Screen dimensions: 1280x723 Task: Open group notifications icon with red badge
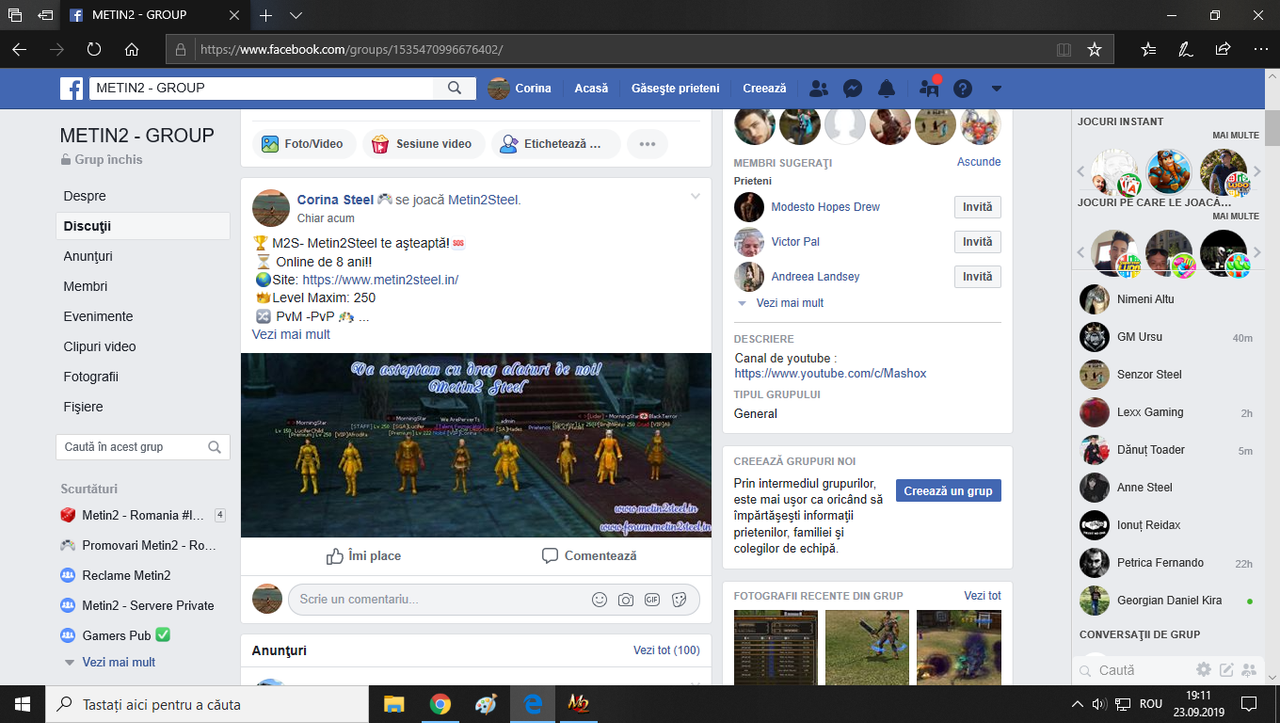pos(929,88)
